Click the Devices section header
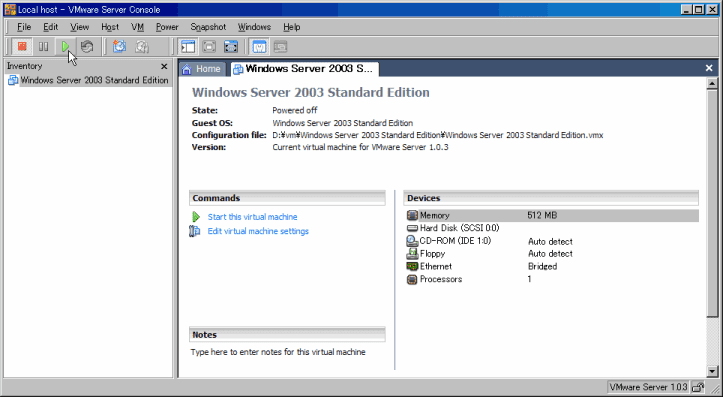This screenshot has width=723, height=397. pos(551,198)
